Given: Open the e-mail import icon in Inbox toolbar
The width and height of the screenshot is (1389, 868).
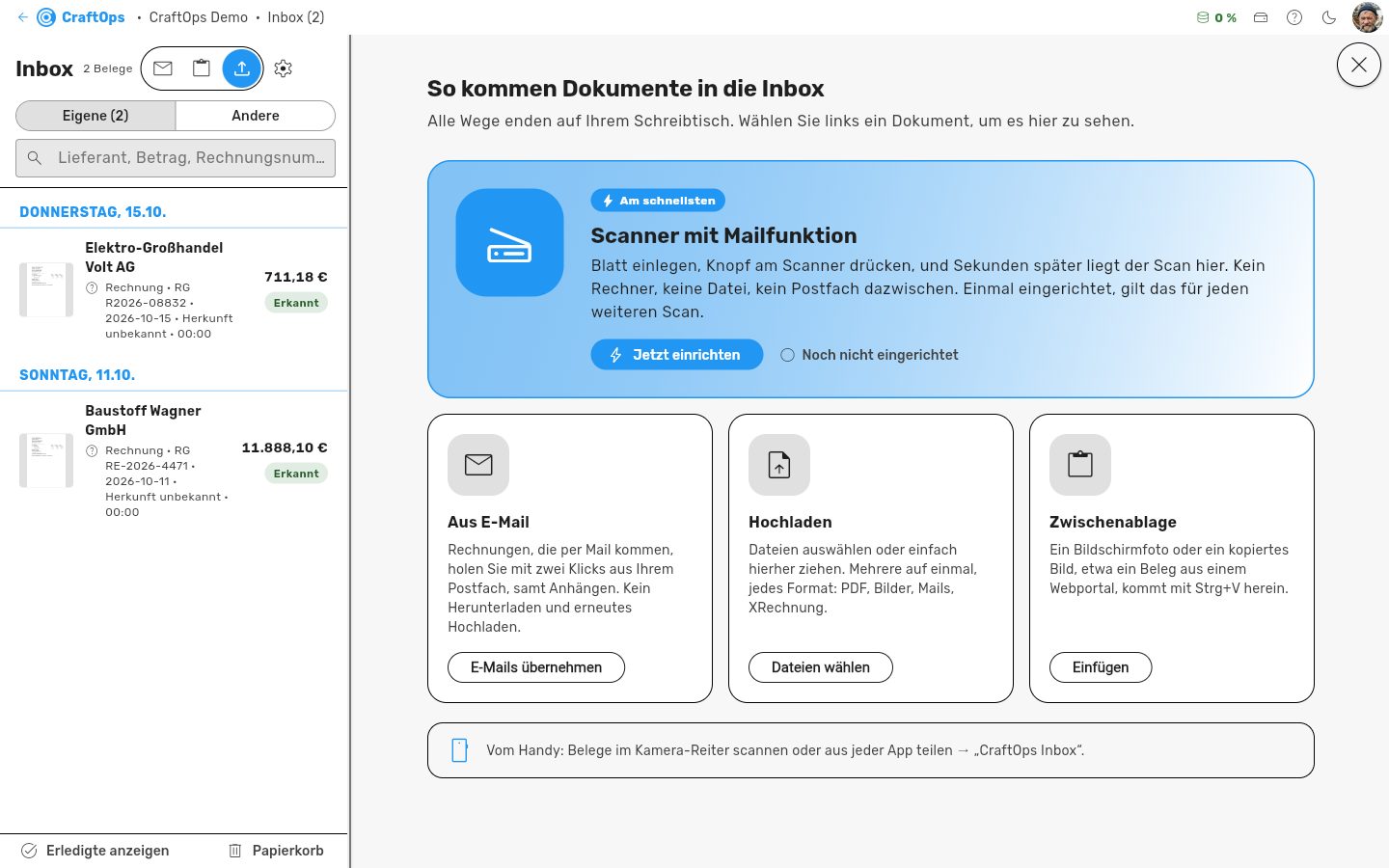Looking at the screenshot, I should pyautogui.click(x=163, y=68).
